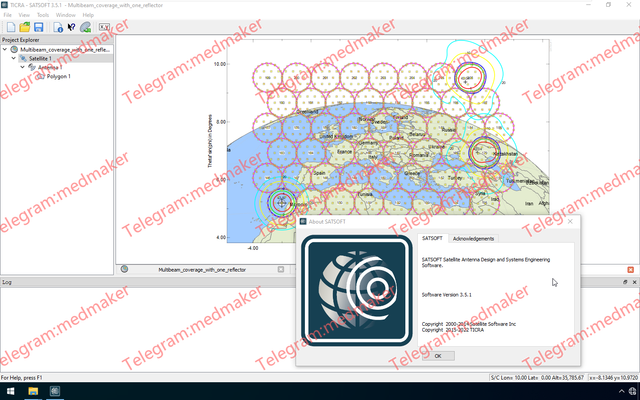640x400 pixels.
Task: Click the -4.00 horizontal axis tick label
Action: 253,248
